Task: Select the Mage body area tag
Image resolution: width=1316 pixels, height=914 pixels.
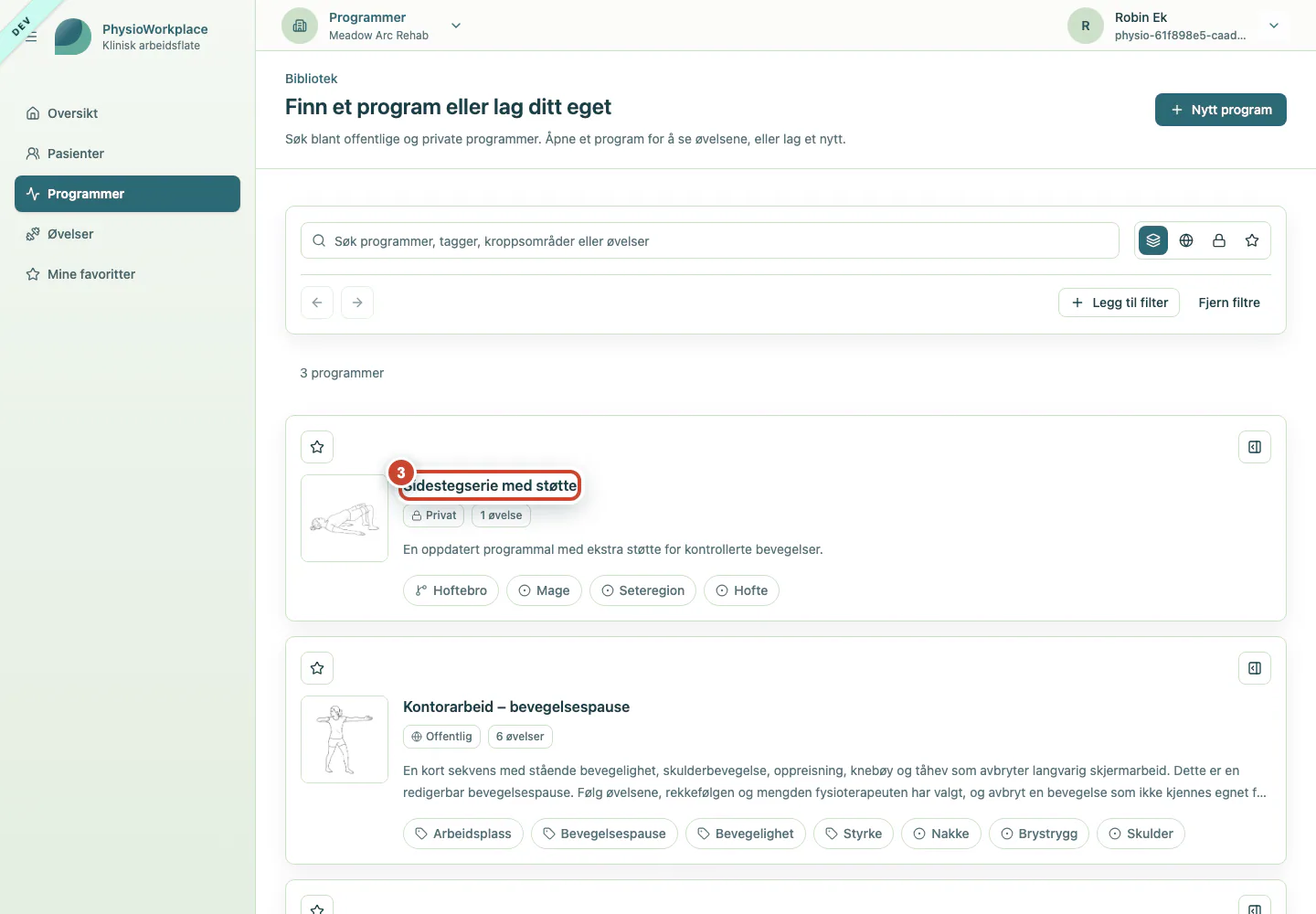Action: coord(544,590)
